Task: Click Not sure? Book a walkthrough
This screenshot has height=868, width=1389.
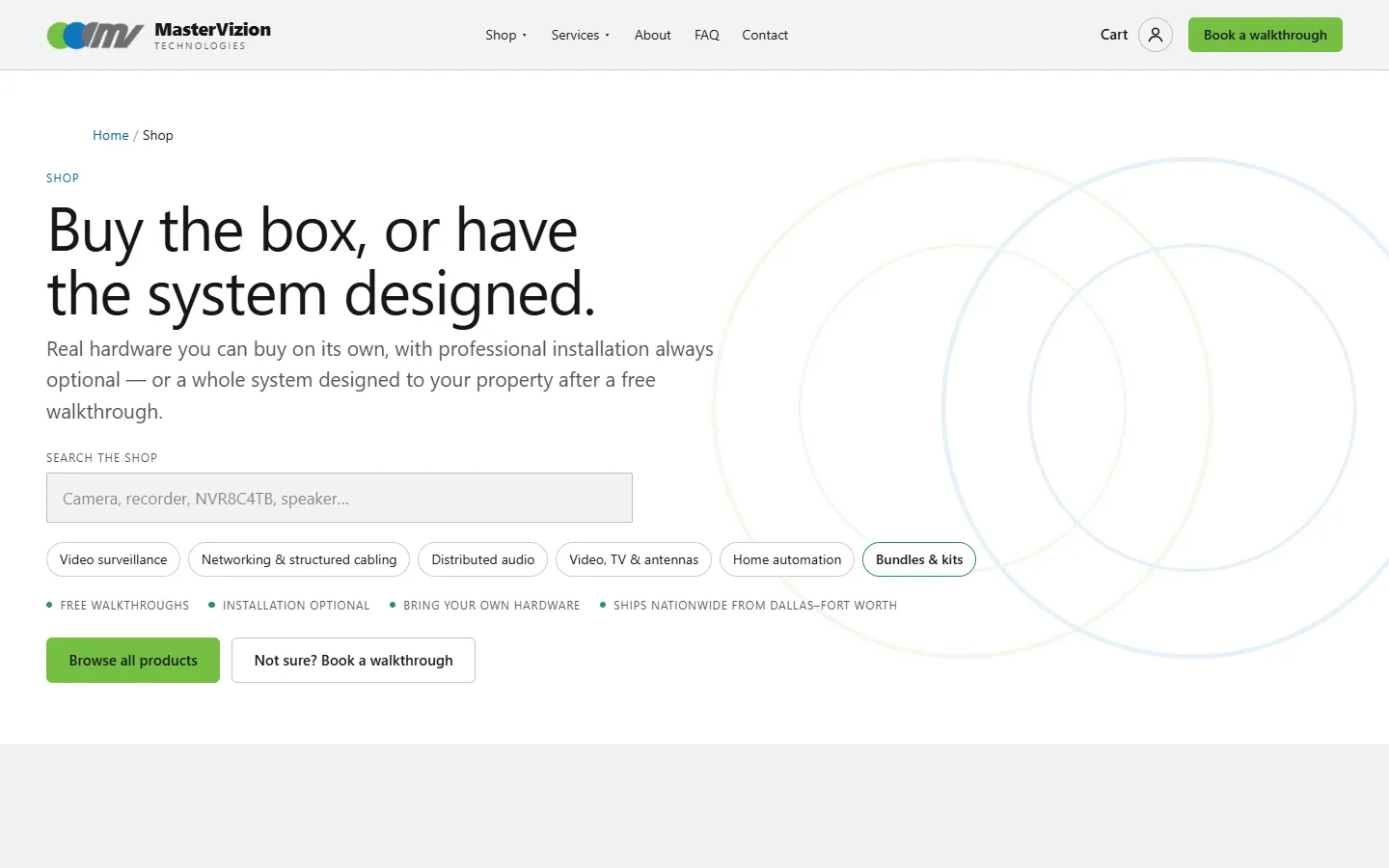Action: point(353,661)
